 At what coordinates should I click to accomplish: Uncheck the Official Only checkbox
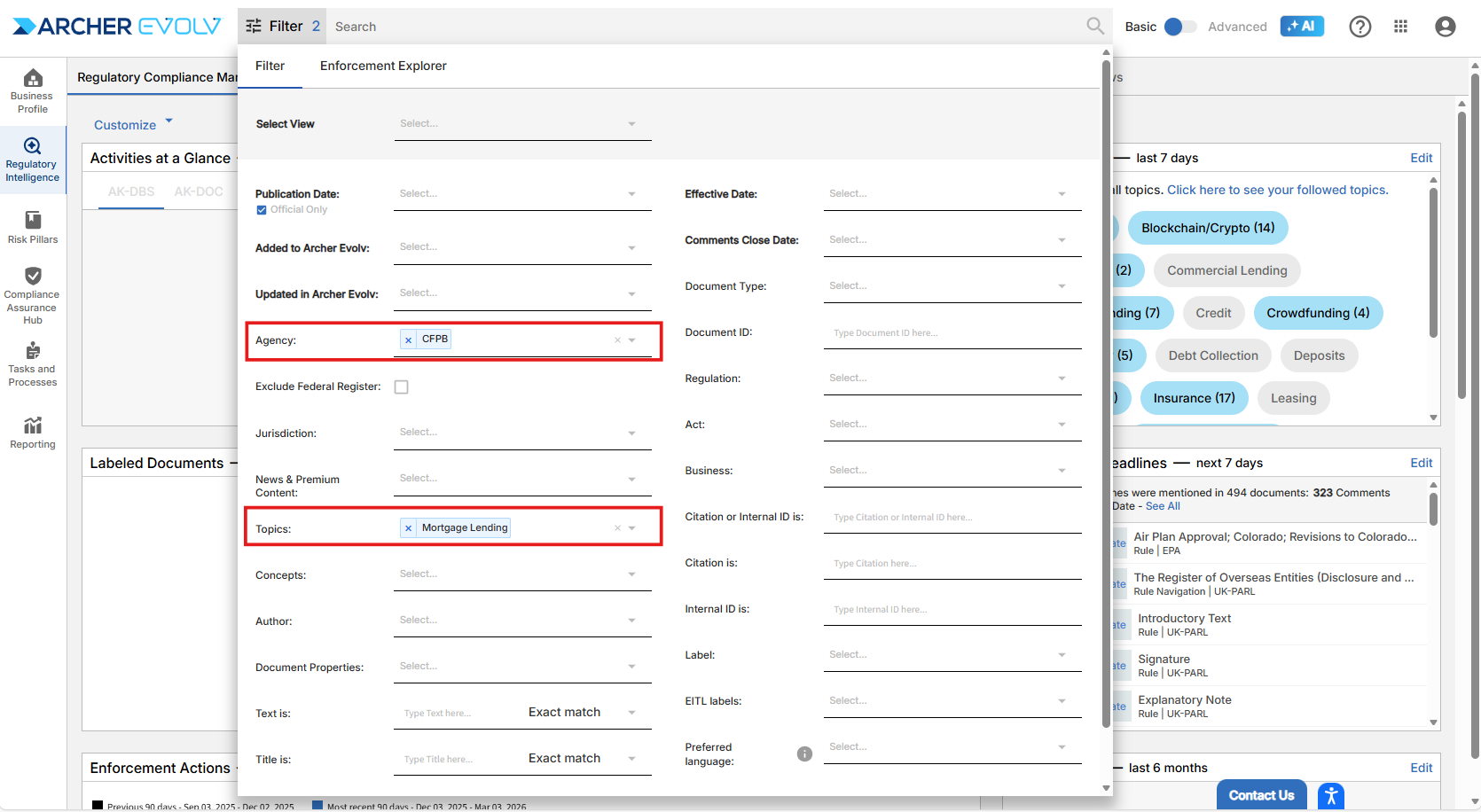262,210
